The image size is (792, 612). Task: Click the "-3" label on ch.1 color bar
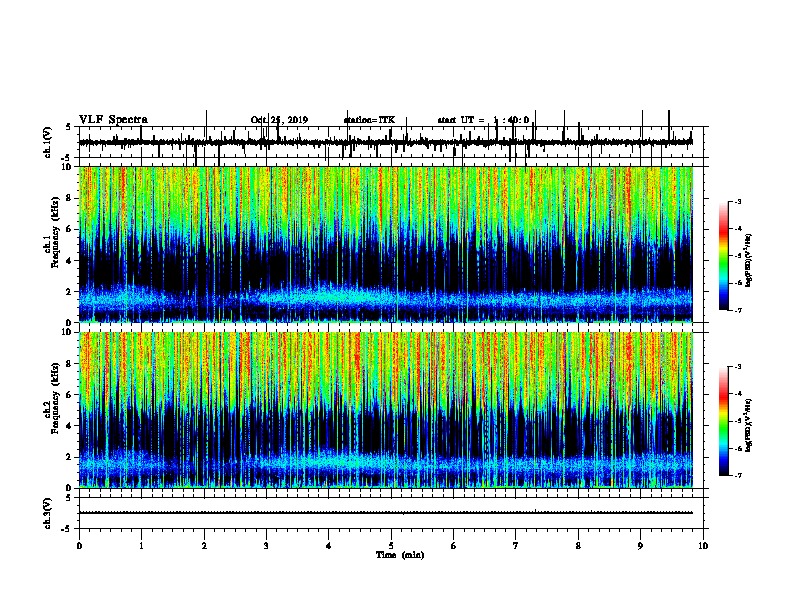click(x=738, y=201)
